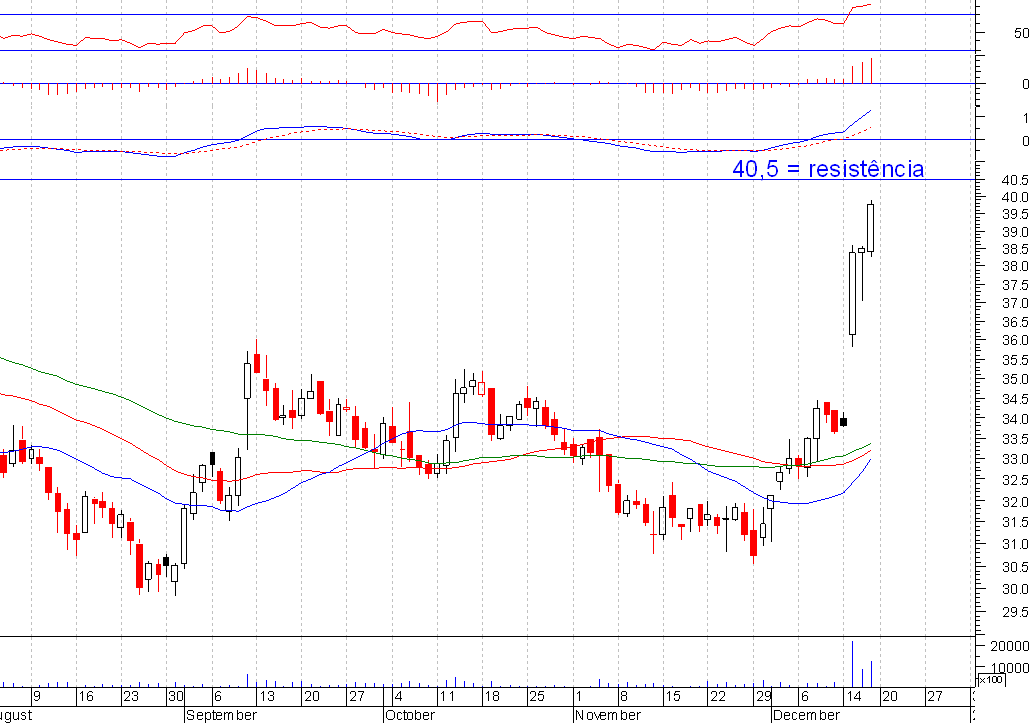Select the date label 4 in October

point(399,697)
